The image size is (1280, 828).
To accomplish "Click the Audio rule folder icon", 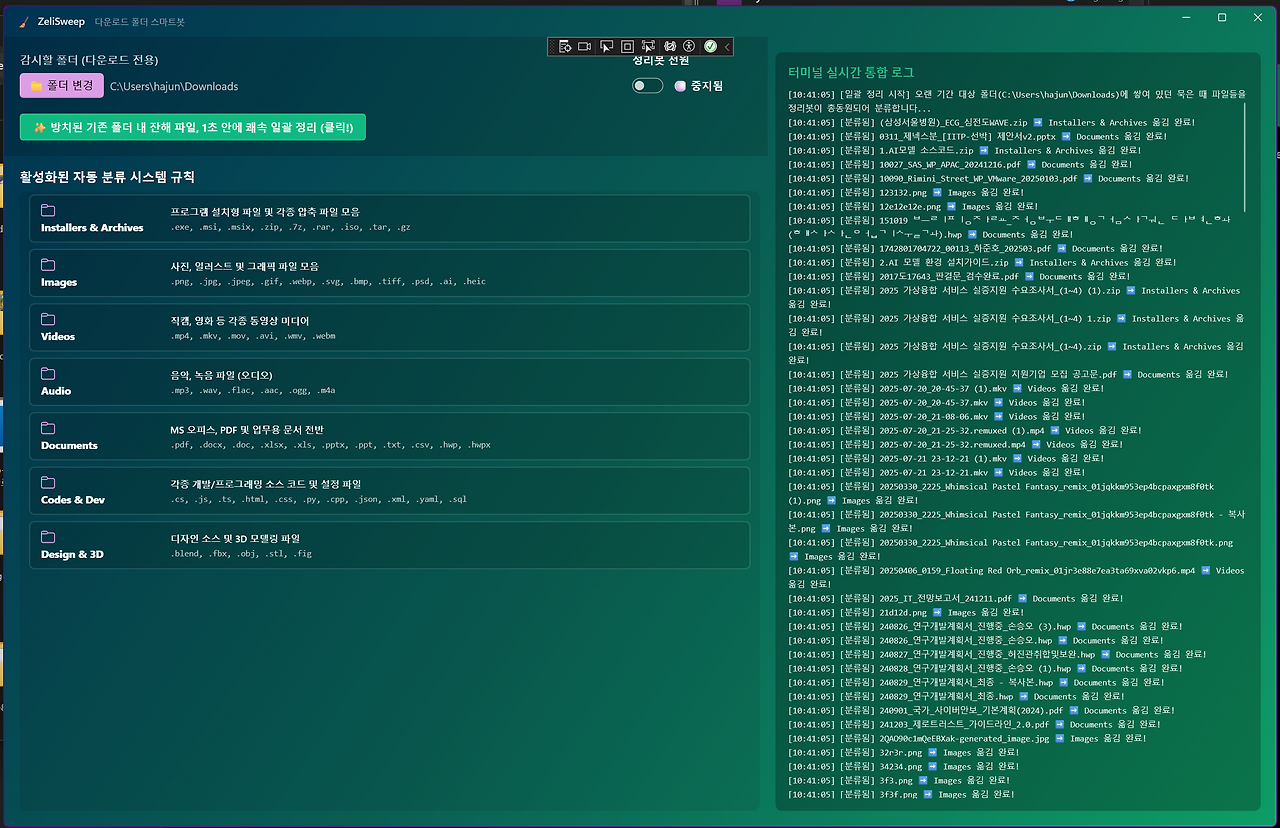I will tap(48, 373).
